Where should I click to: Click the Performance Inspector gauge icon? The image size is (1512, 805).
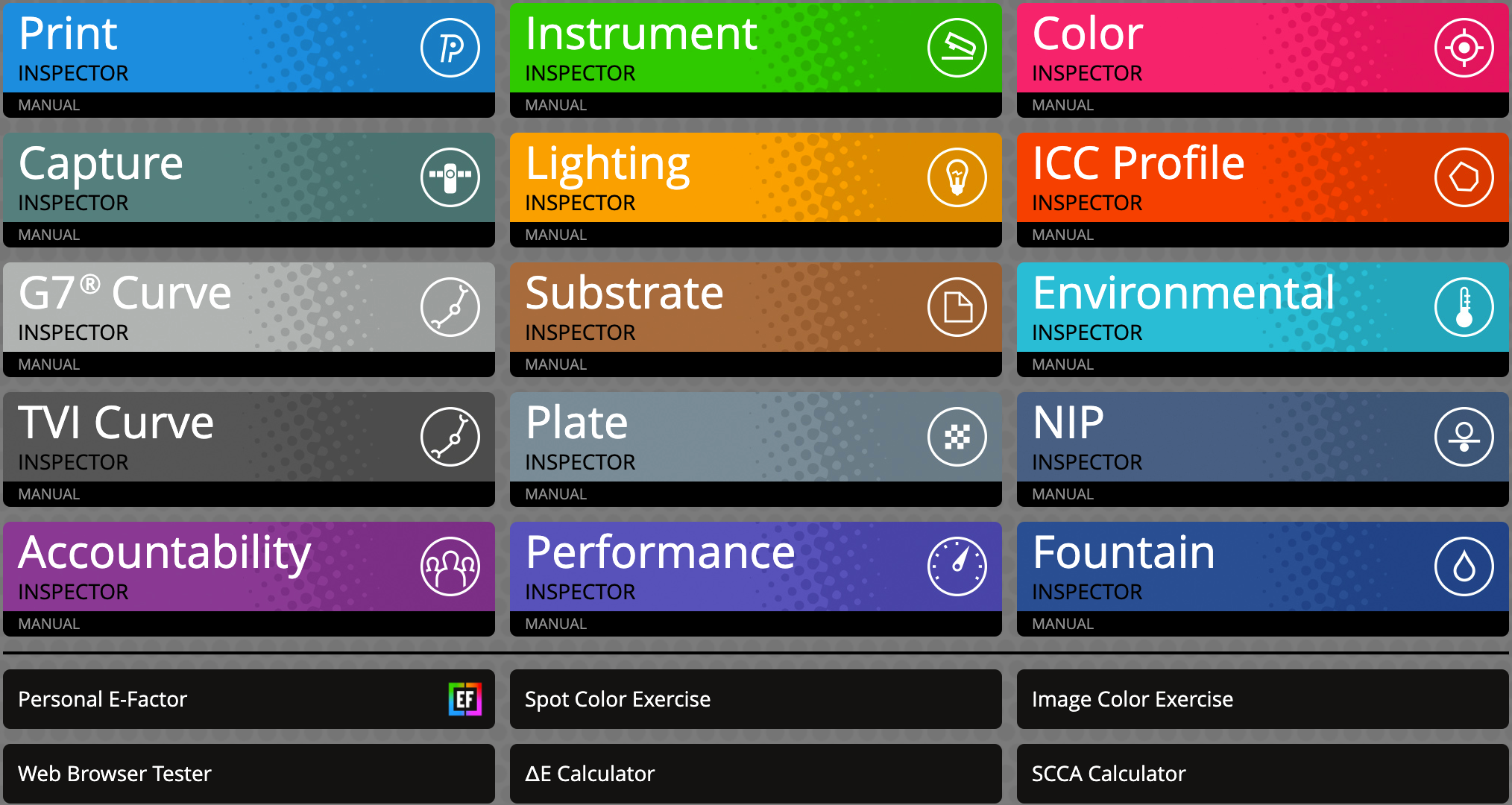[957, 566]
